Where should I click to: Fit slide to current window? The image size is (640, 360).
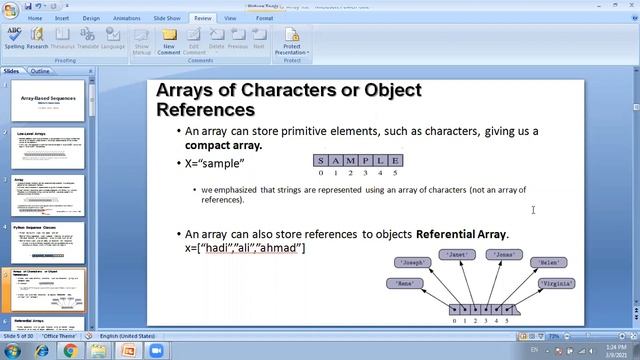(x=633, y=336)
